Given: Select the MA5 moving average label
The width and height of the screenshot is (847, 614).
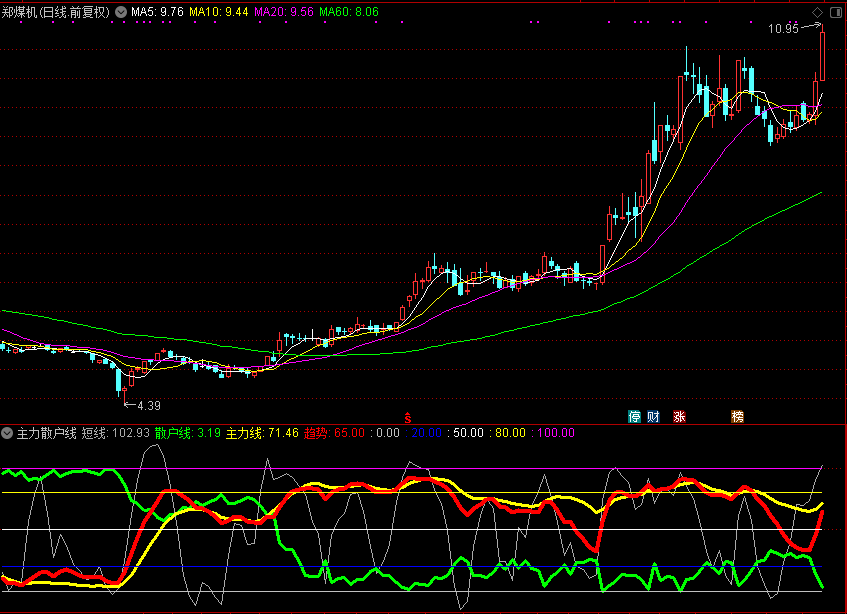Looking at the screenshot, I should pos(157,12).
